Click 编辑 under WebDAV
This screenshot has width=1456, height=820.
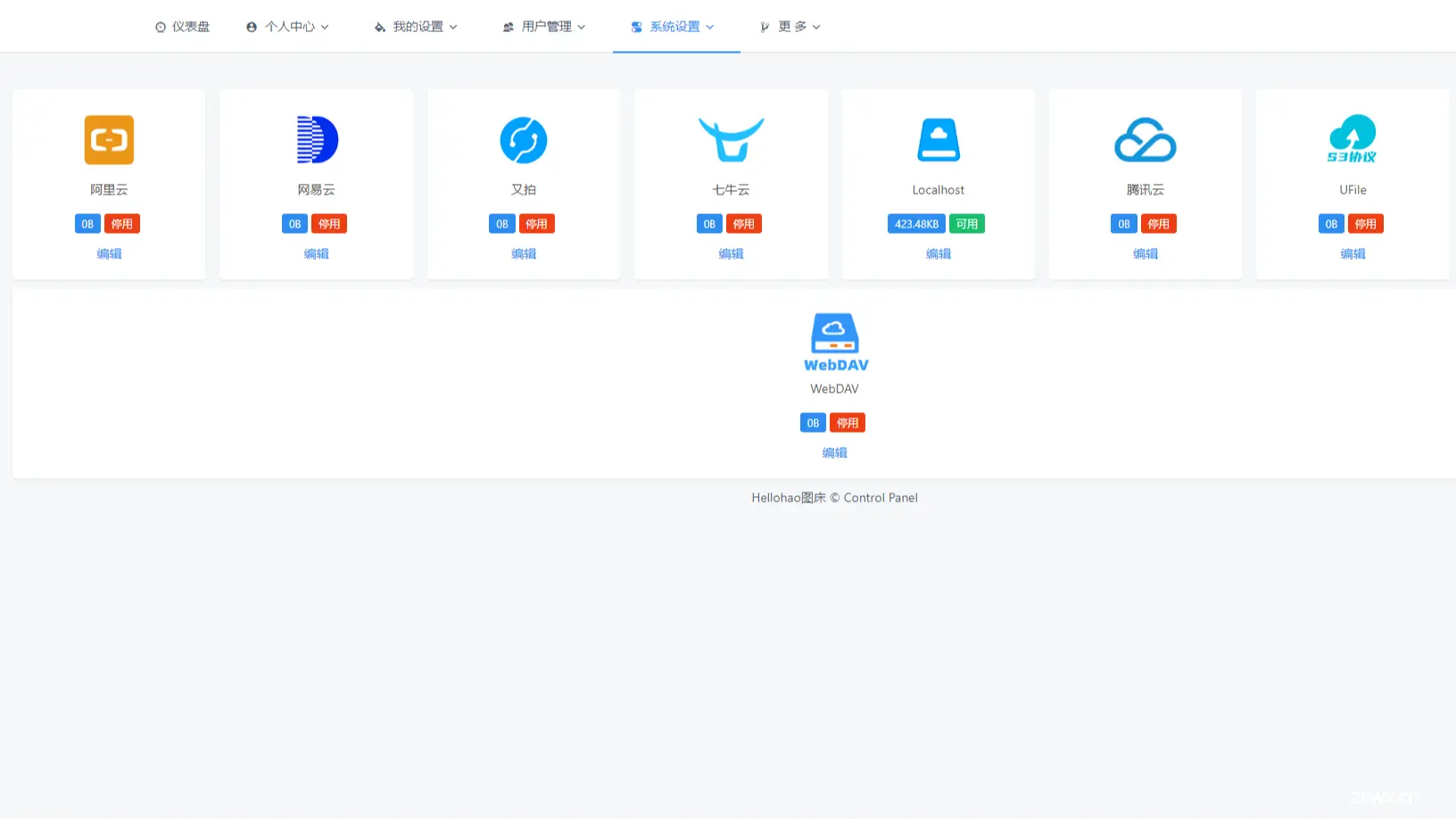(x=835, y=453)
